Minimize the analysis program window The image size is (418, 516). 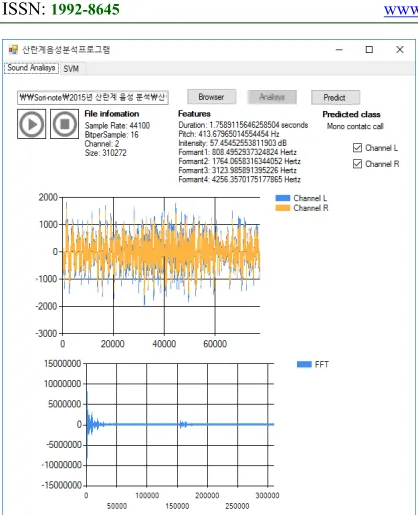click(339, 50)
